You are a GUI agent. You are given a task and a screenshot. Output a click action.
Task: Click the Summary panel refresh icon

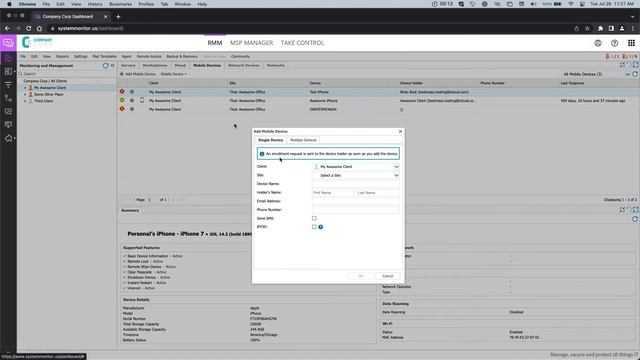point(635,219)
